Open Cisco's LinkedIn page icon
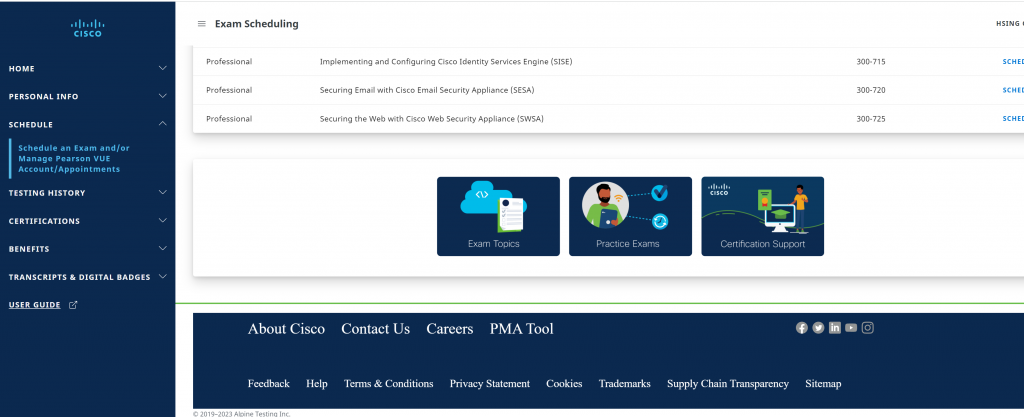 pos(835,328)
